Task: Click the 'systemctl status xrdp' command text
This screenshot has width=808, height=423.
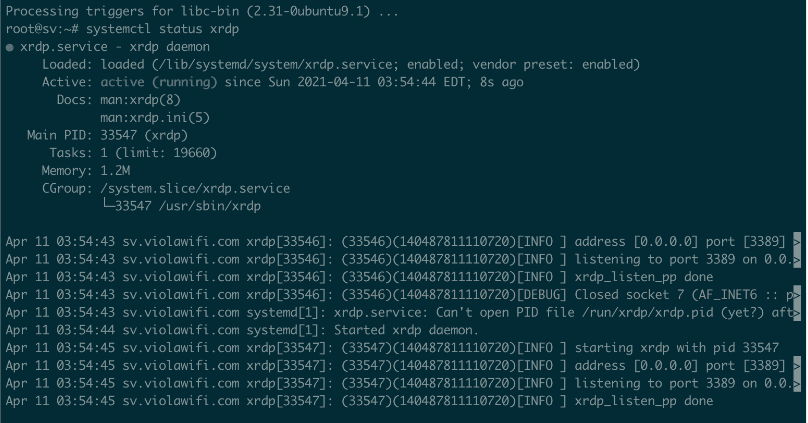Action: point(162,29)
